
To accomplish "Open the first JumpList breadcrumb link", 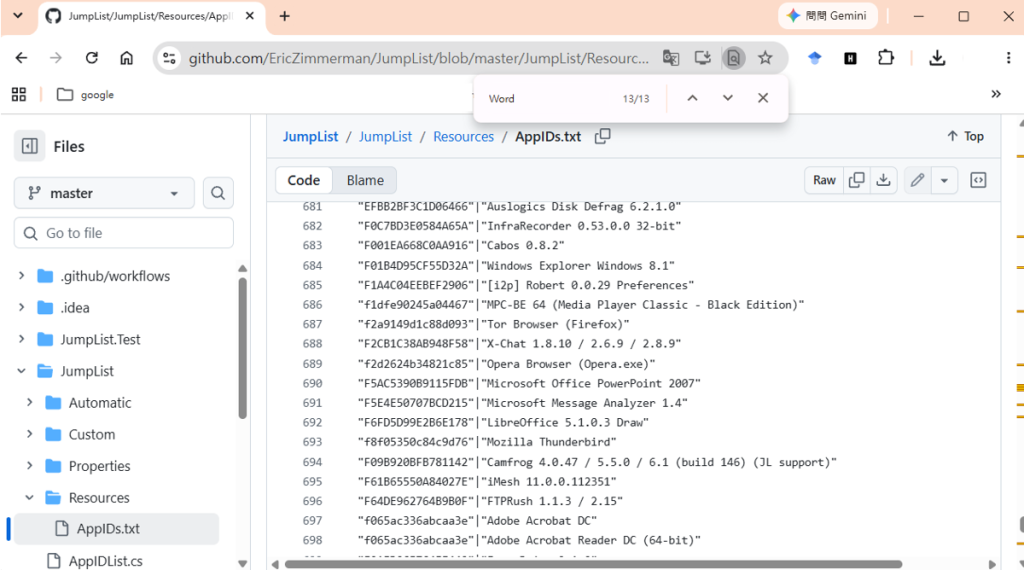I will [310, 136].
